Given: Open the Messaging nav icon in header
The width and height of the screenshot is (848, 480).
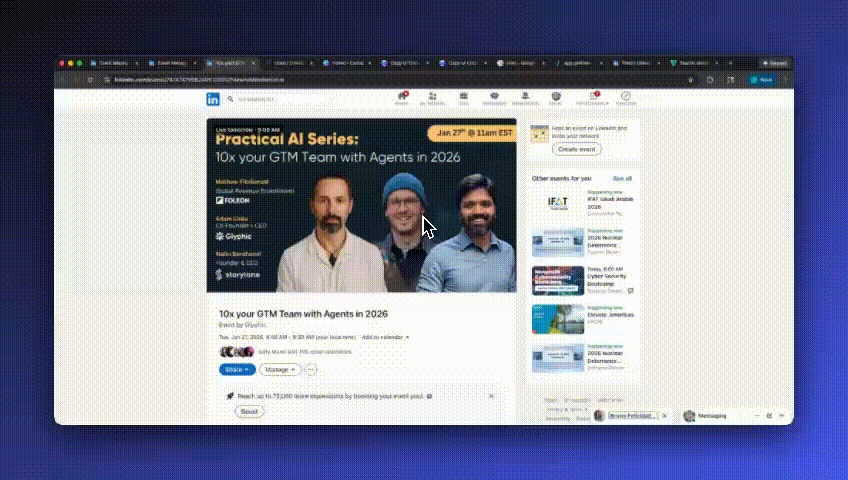Looking at the screenshot, I should coord(494,98).
